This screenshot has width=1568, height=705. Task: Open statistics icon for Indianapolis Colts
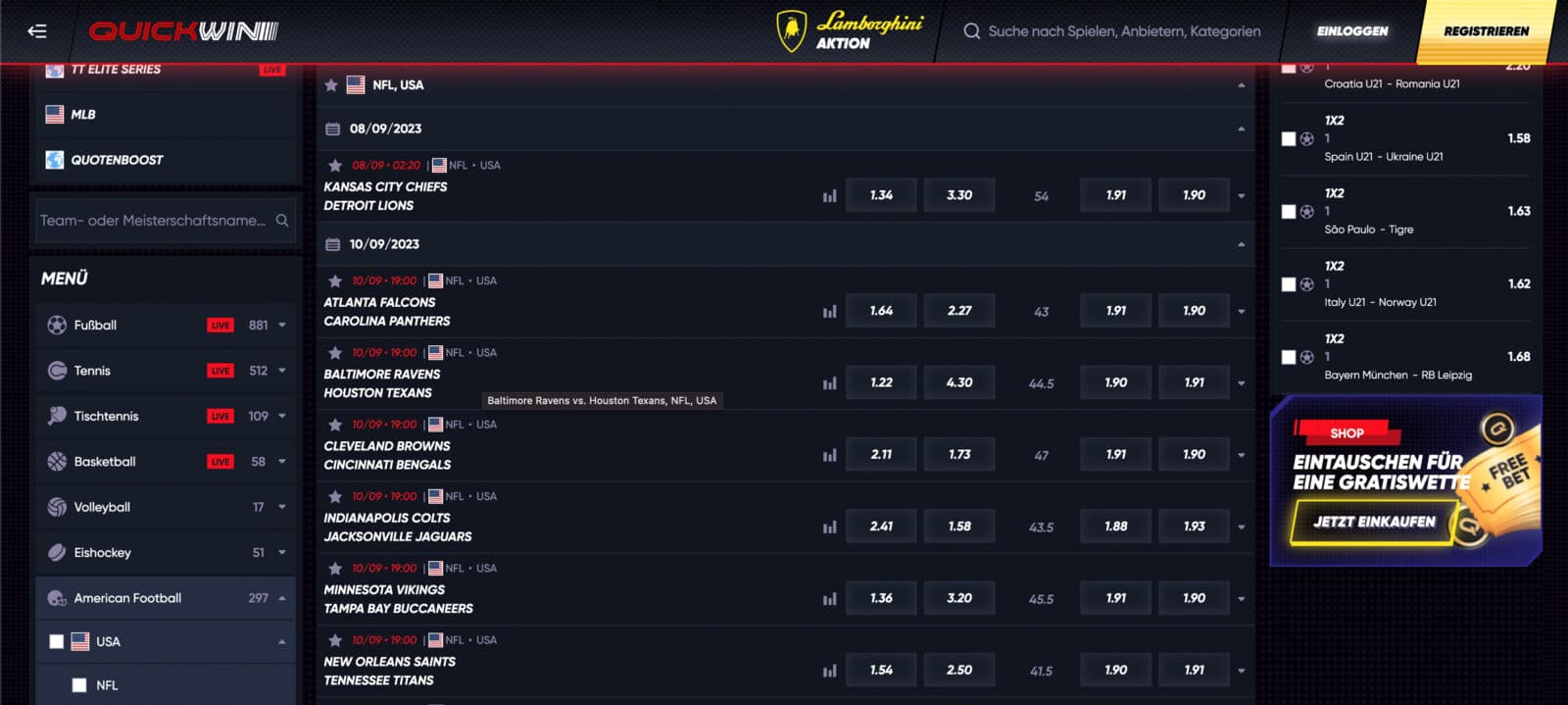(x=830, y=527)
